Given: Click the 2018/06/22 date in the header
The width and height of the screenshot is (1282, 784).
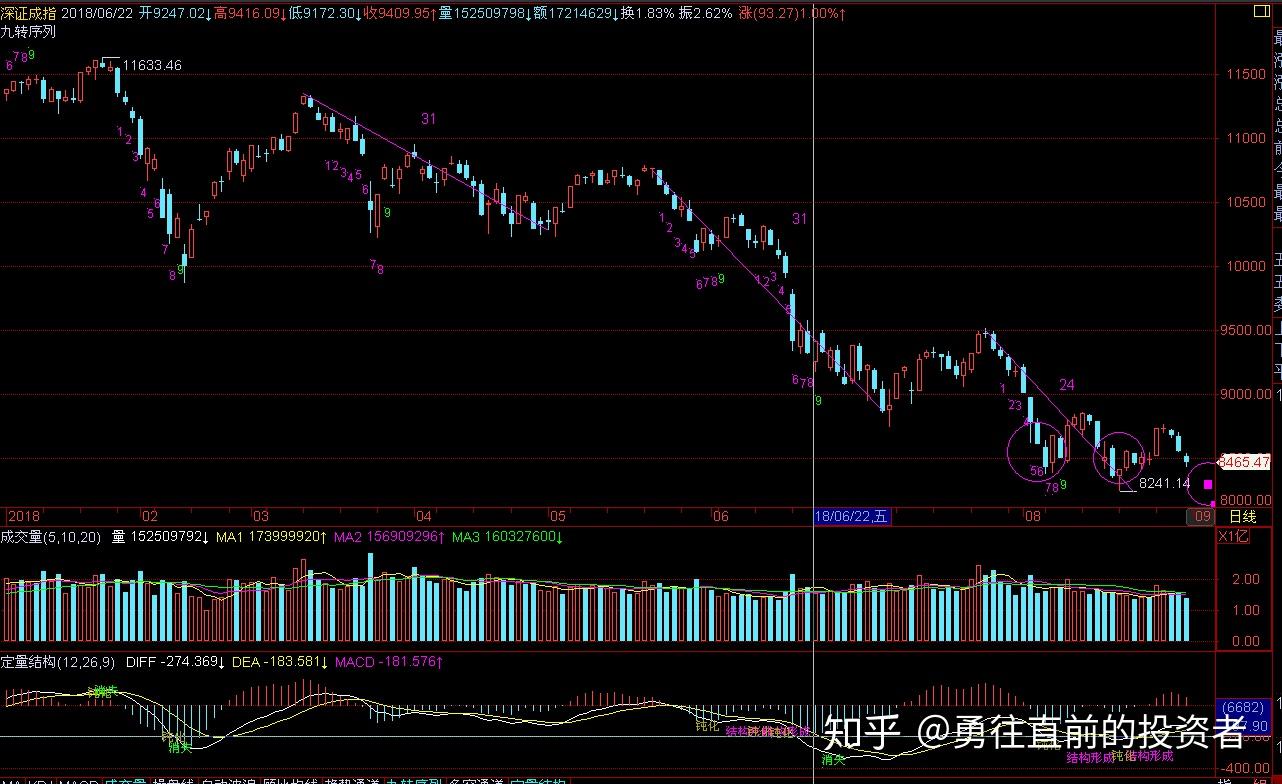Looking at the screenshot, I should [x=98, y=14].
